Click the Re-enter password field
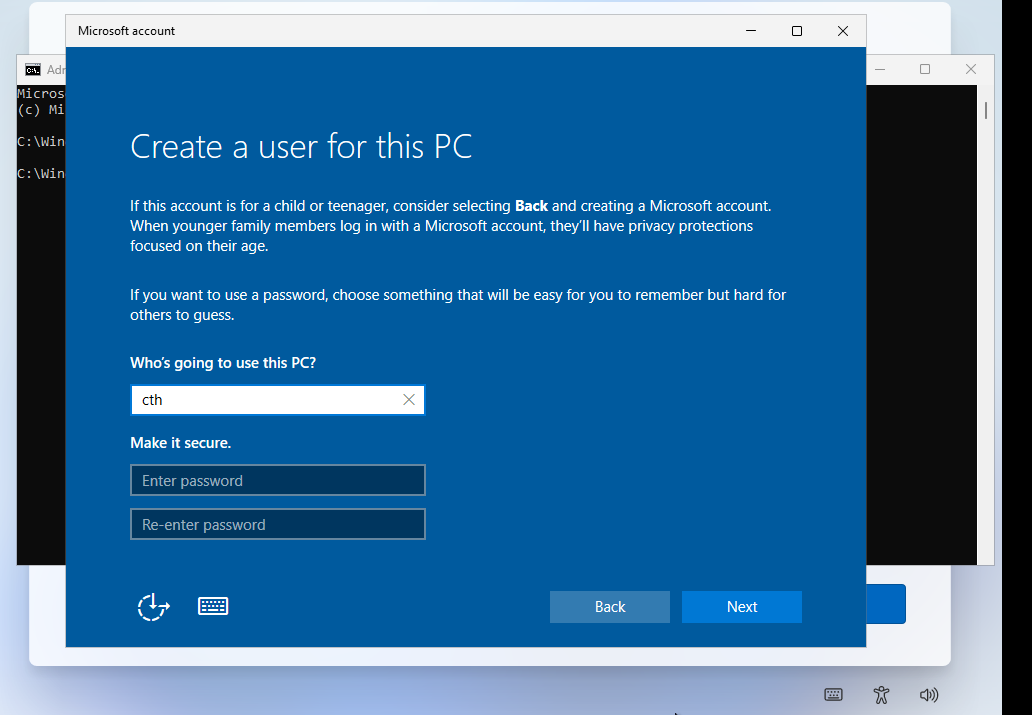The image size is (1032, 715). (278, 525)
